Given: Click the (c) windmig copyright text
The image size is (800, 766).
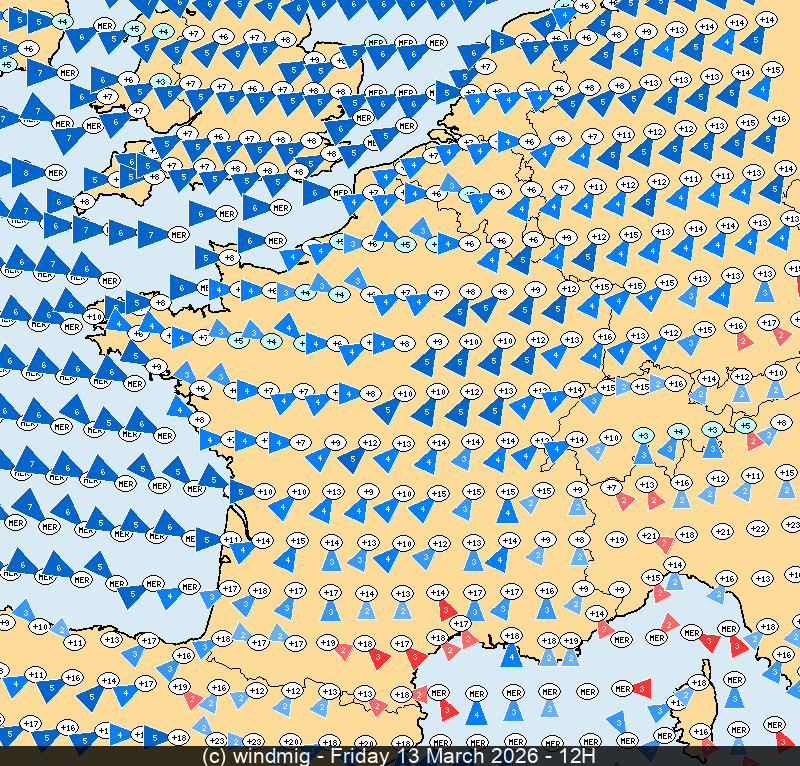Looking at the screenshot, I should click(261, 756).
